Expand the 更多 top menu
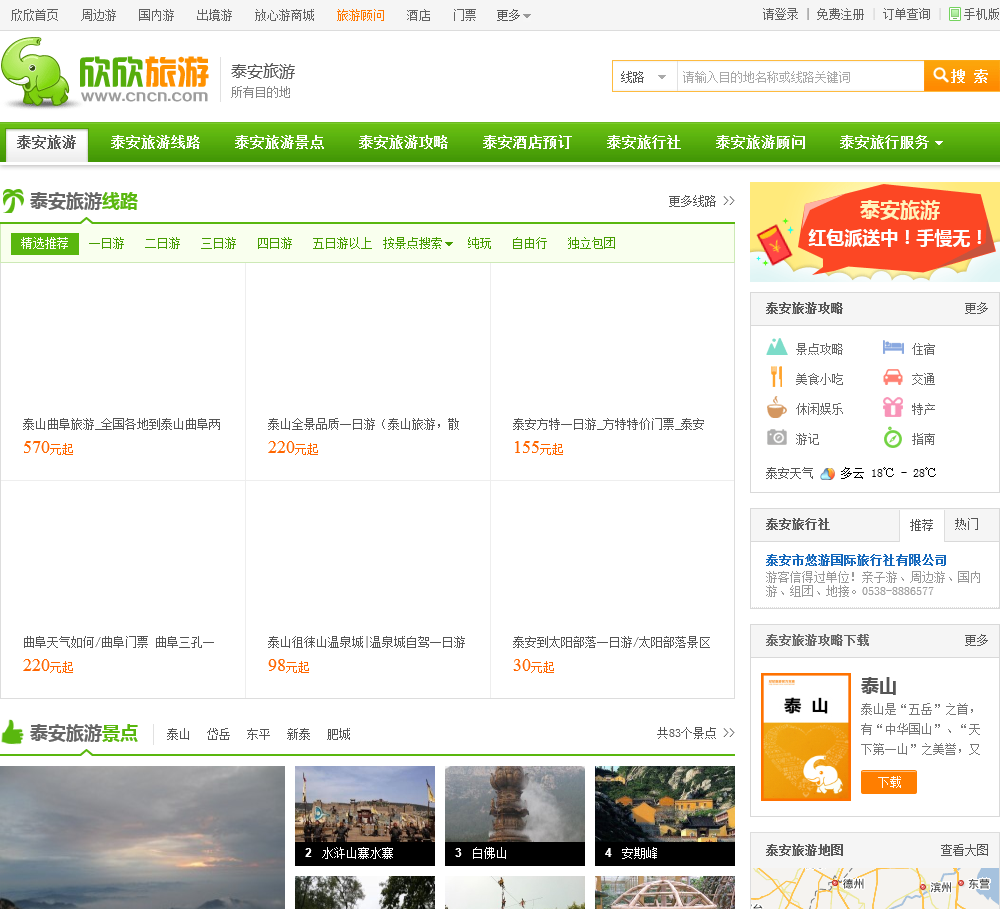 click(513, 15)
